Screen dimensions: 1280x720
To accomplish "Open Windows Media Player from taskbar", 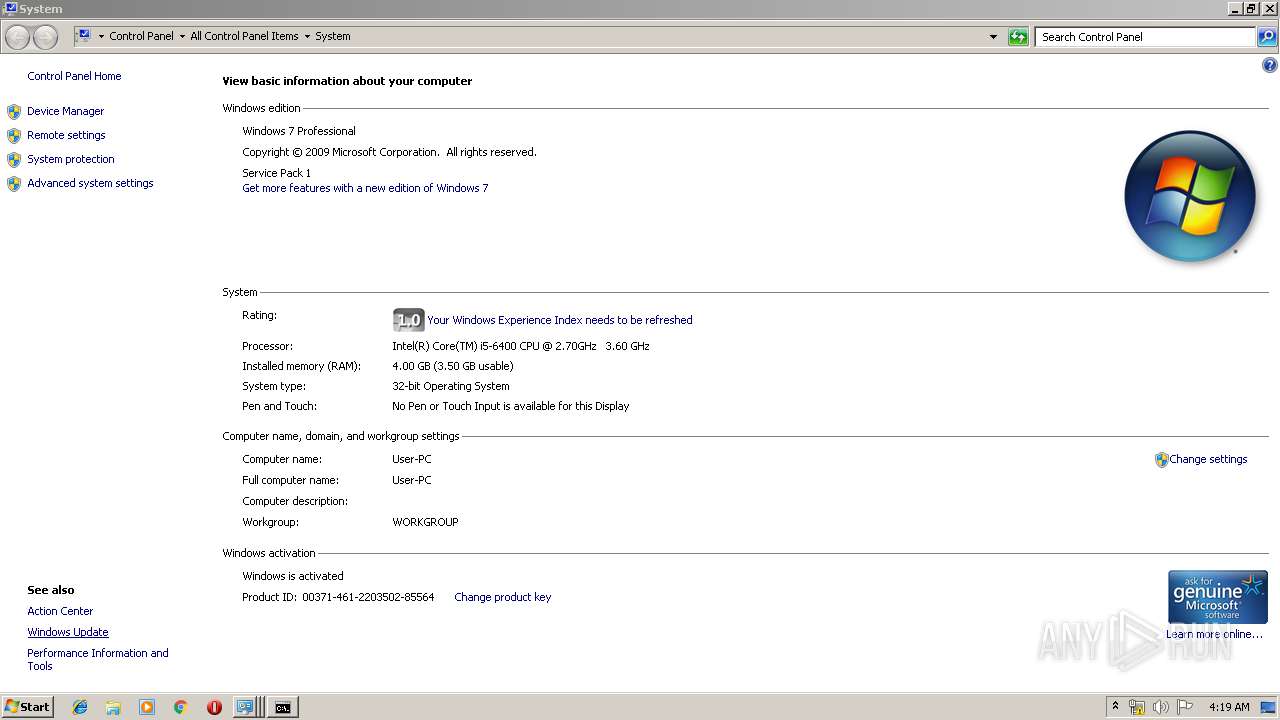I will 147,707.
